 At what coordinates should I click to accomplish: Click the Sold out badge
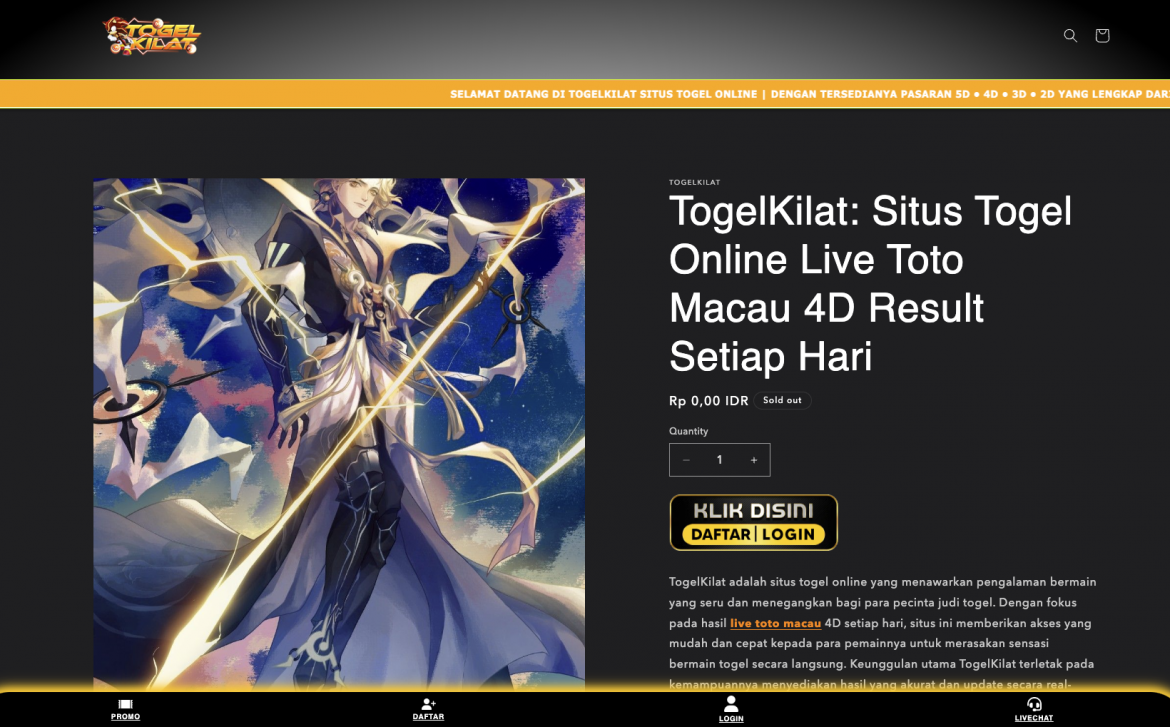782,400
